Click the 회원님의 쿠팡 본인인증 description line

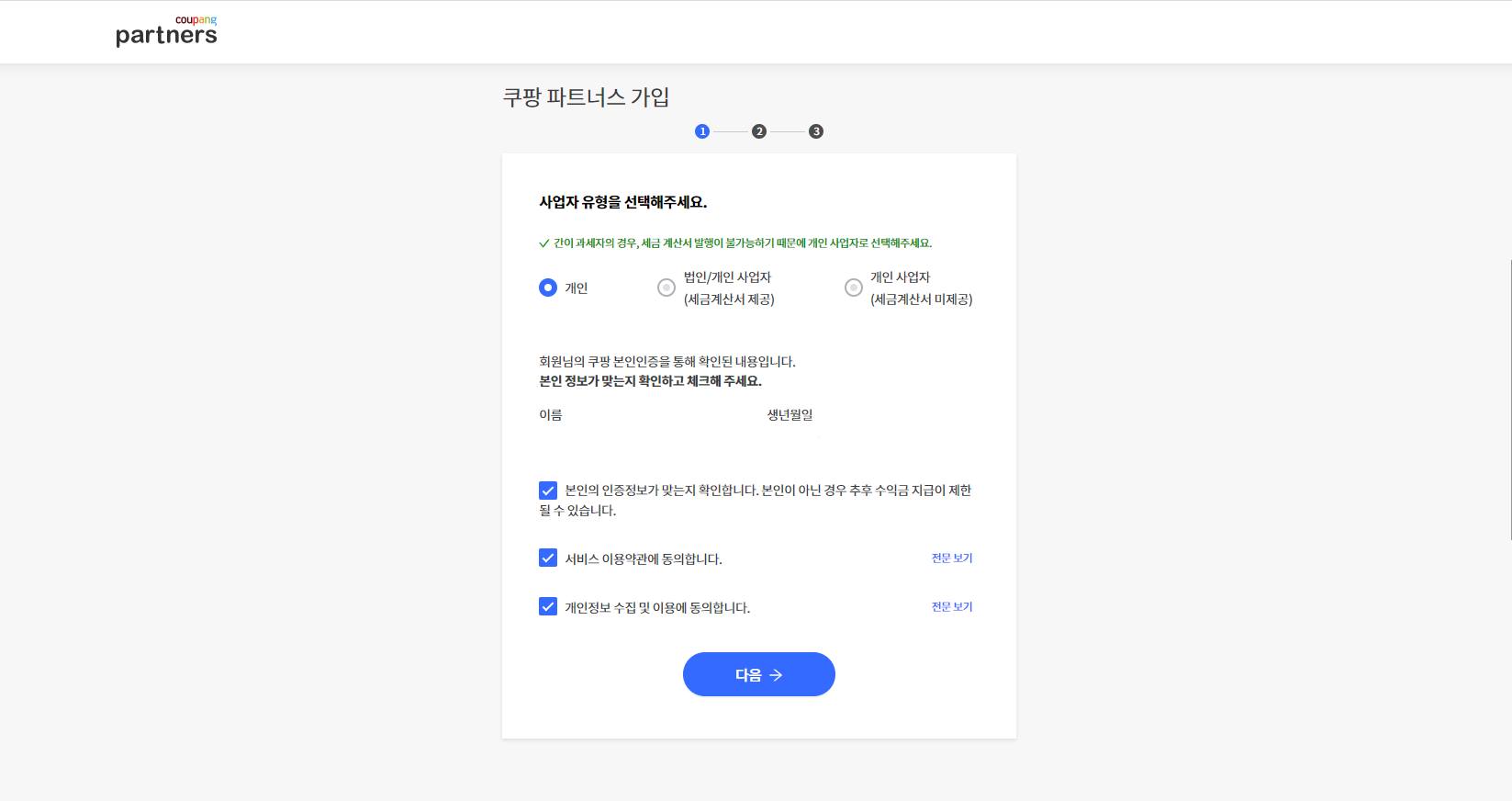667,362
